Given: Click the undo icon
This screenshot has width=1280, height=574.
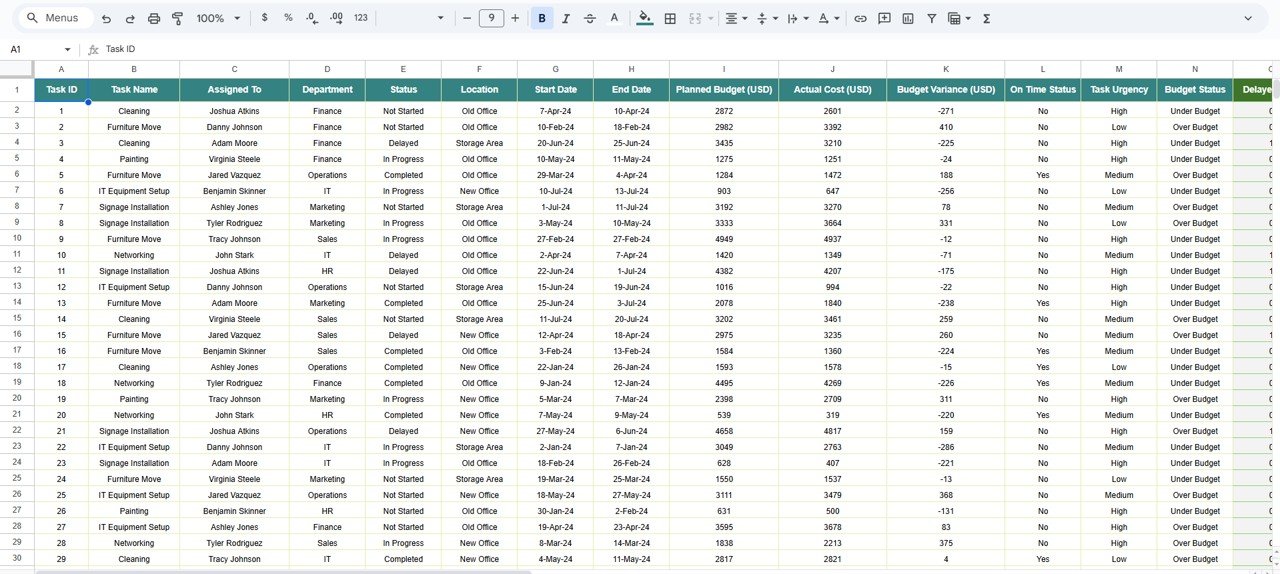Looking at the screenshot, I should point(106,18).
